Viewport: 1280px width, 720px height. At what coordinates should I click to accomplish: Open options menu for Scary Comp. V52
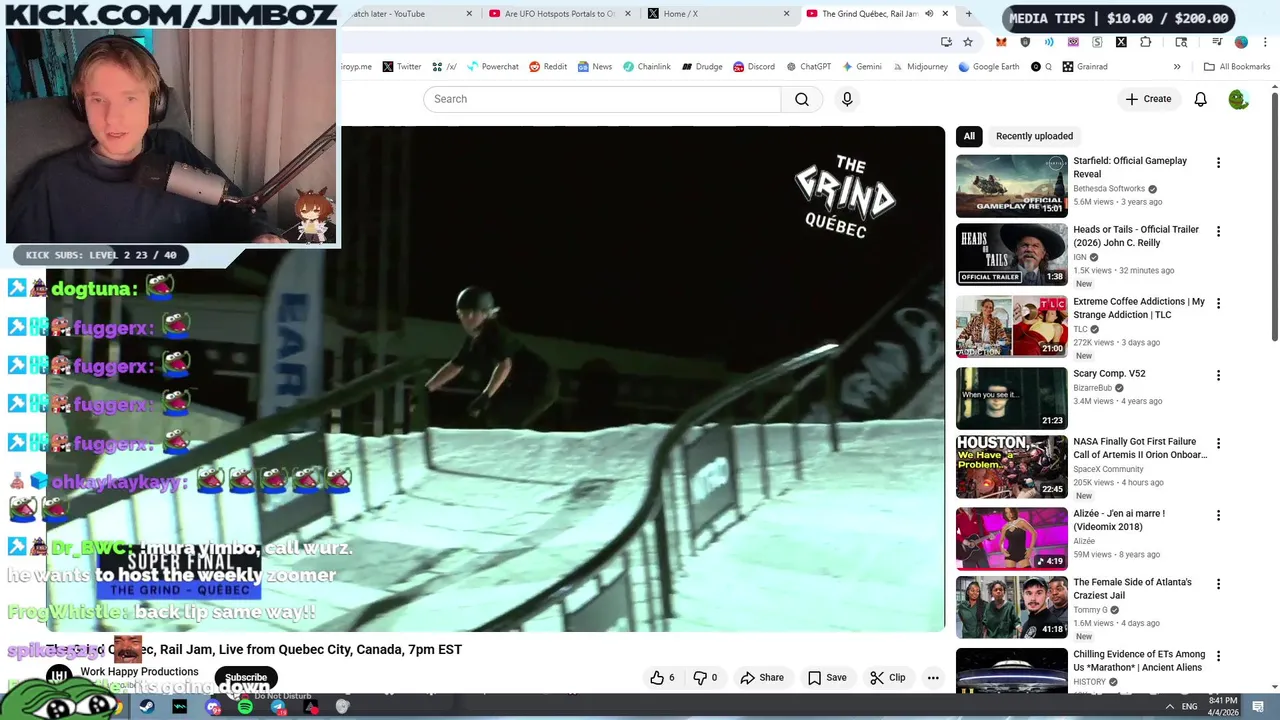click(1218, 376)
